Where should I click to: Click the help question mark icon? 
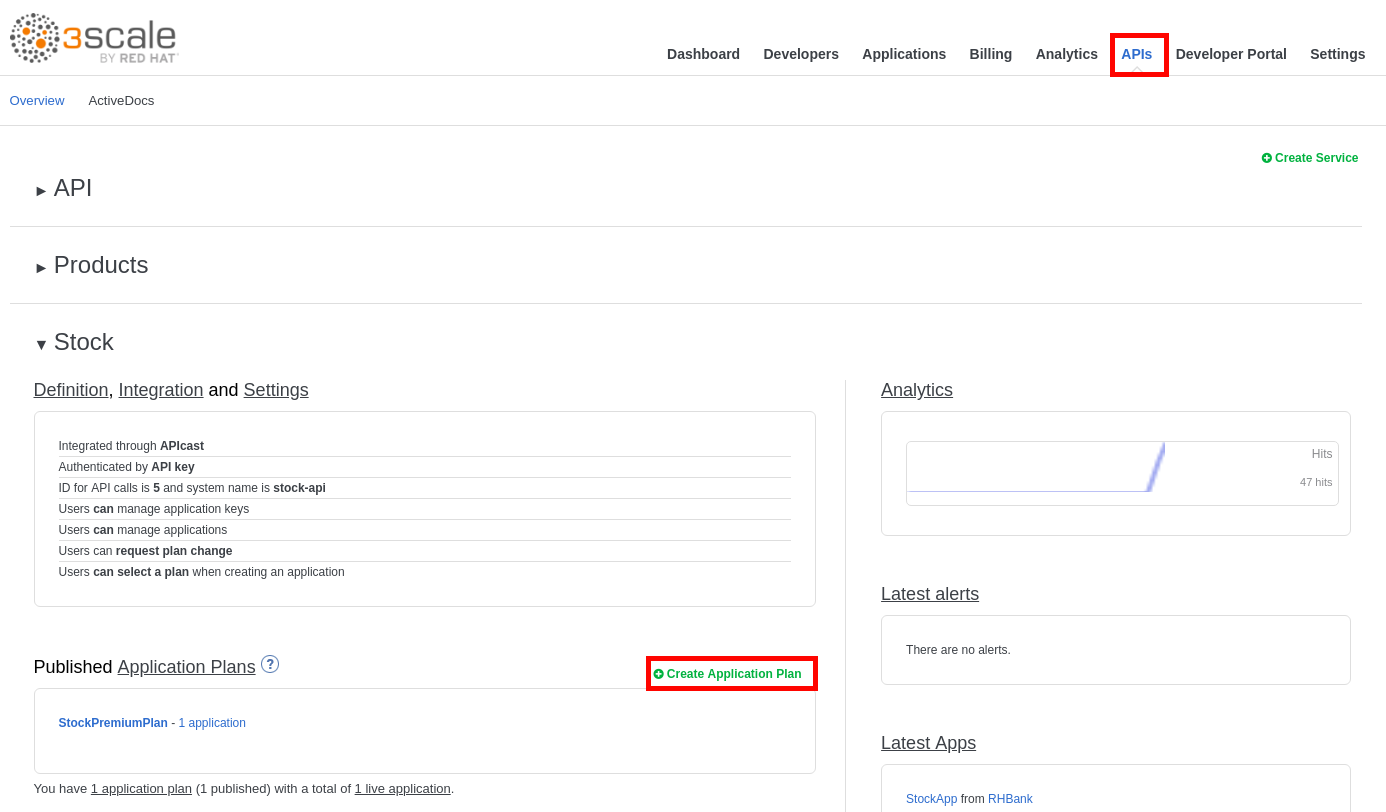coord(270,664)
